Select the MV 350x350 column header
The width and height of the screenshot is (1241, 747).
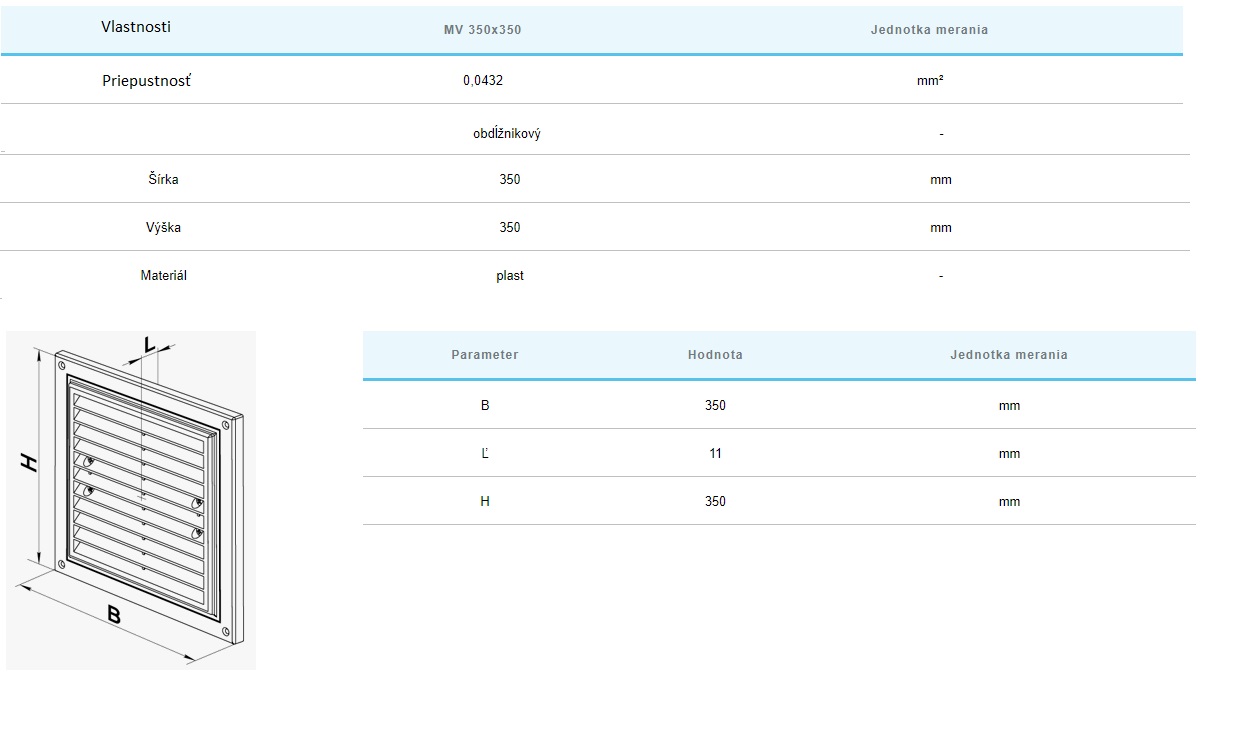pos(482,30)
